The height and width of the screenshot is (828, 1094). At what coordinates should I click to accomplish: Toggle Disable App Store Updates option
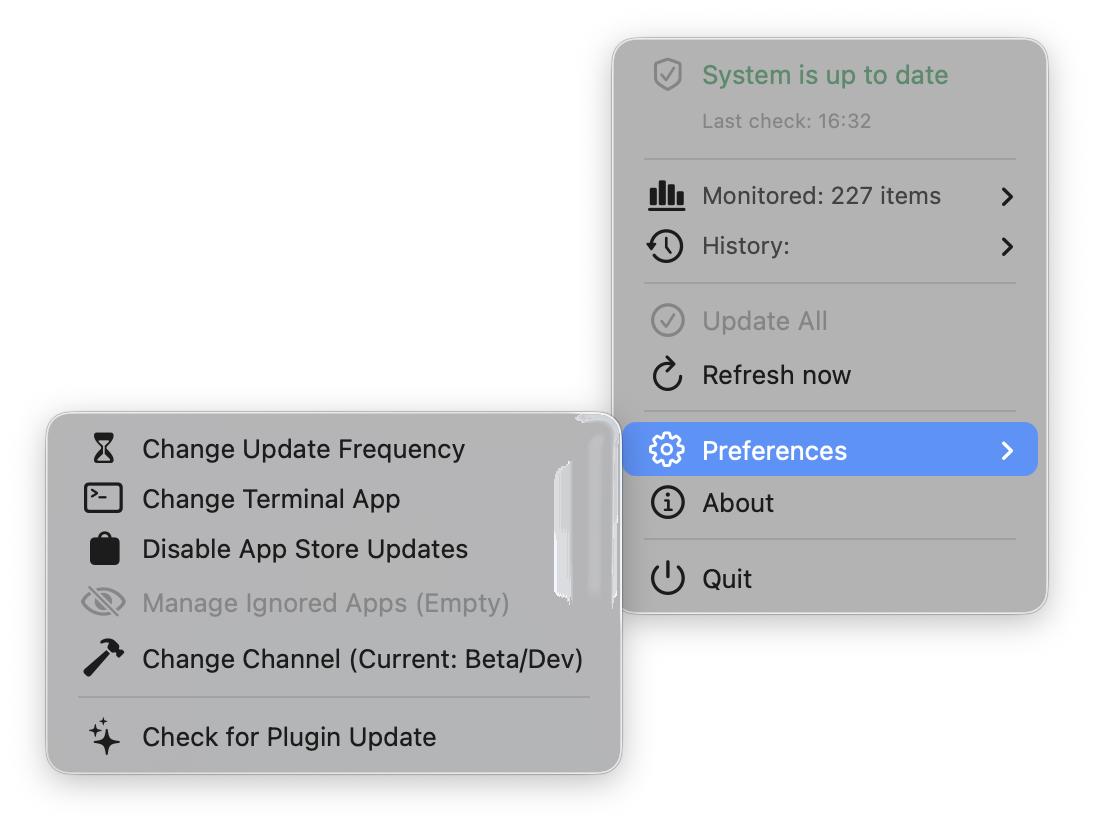tap(305, 549)
